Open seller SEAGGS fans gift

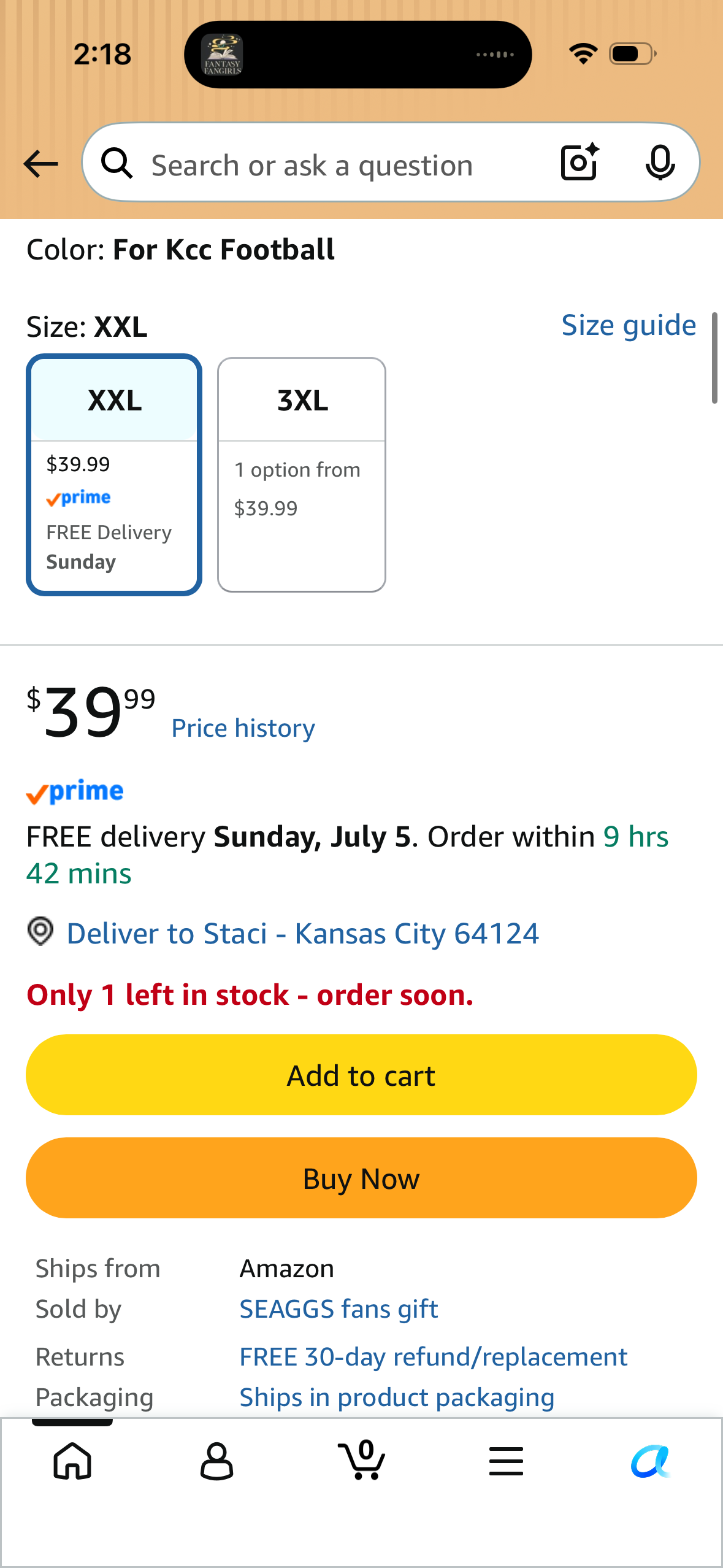tap(339, 1309)
